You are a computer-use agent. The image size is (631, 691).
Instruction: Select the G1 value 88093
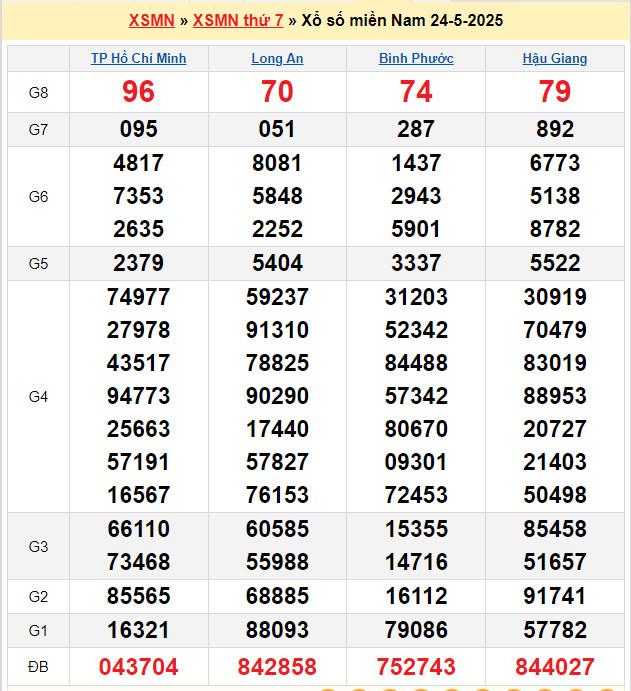[277, 630]
